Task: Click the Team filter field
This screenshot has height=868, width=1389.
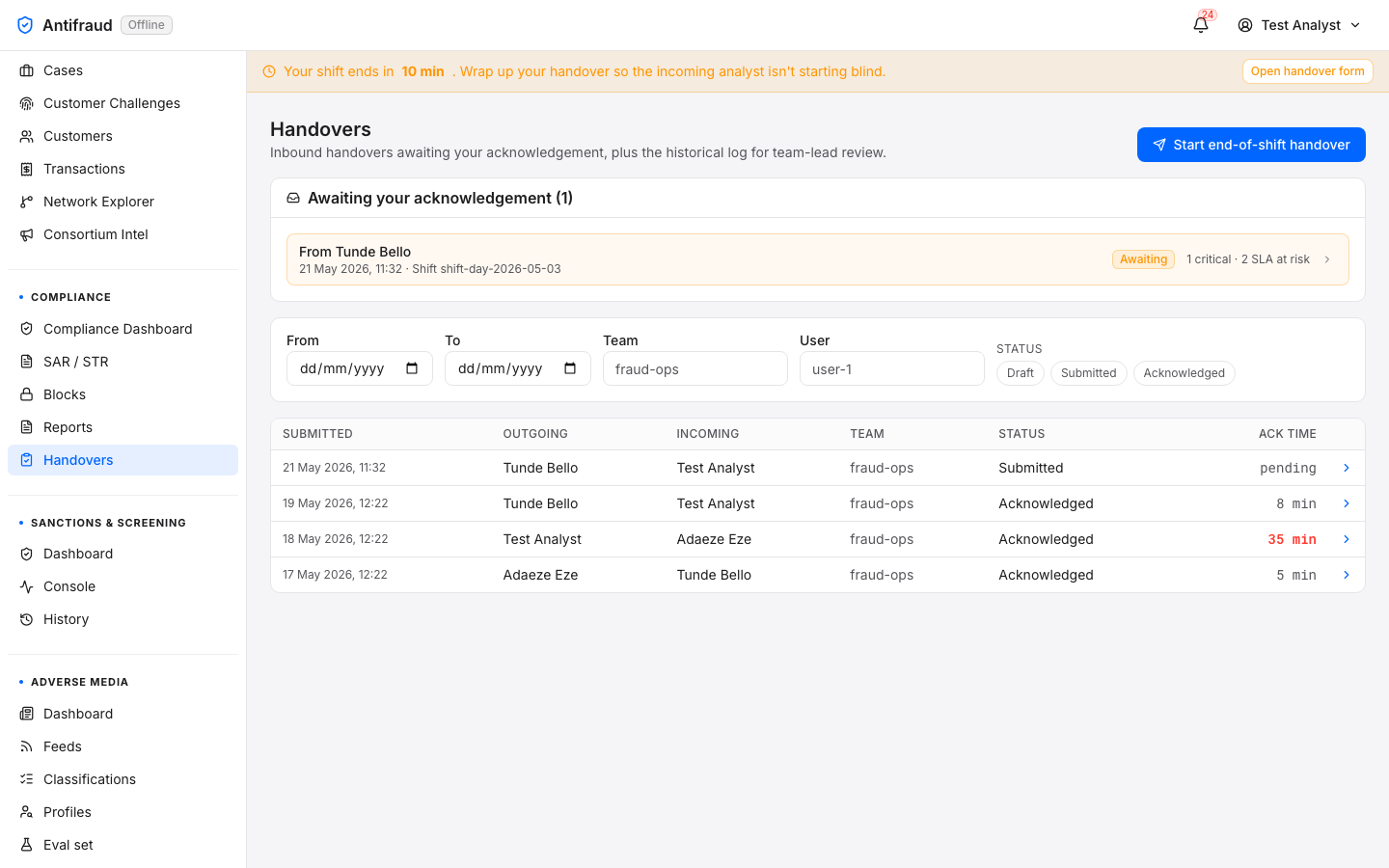Action: (695, 368)
